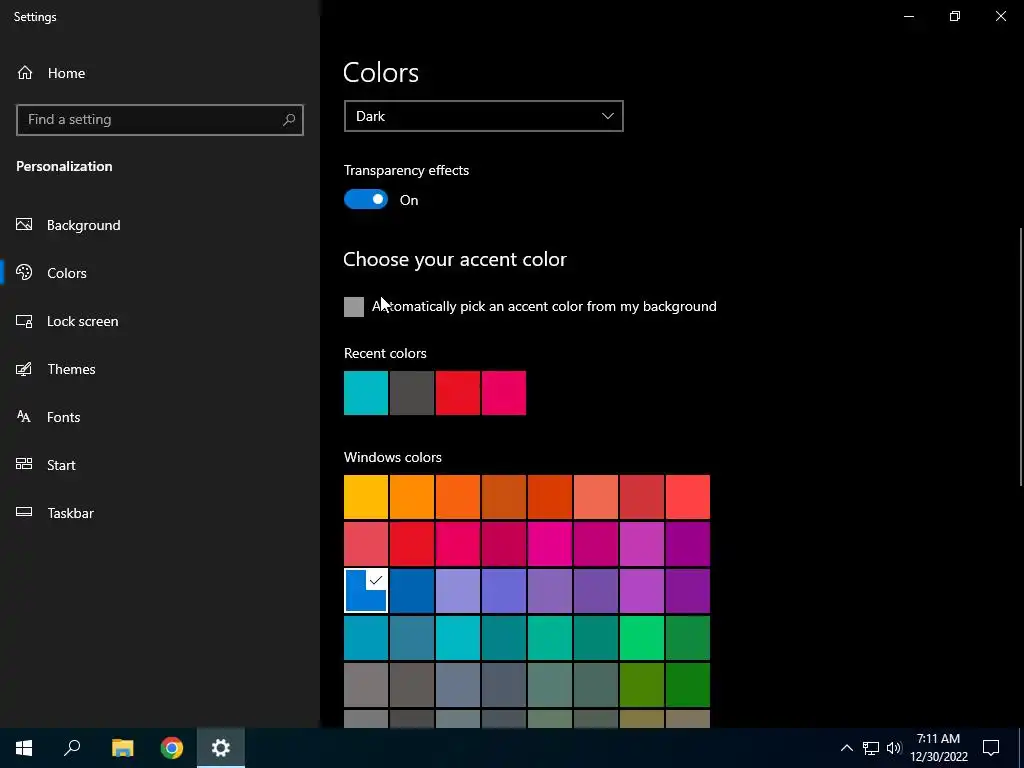Minimize the Settings window
Viewport: 1024px width, 768px height.
(908, 16)
